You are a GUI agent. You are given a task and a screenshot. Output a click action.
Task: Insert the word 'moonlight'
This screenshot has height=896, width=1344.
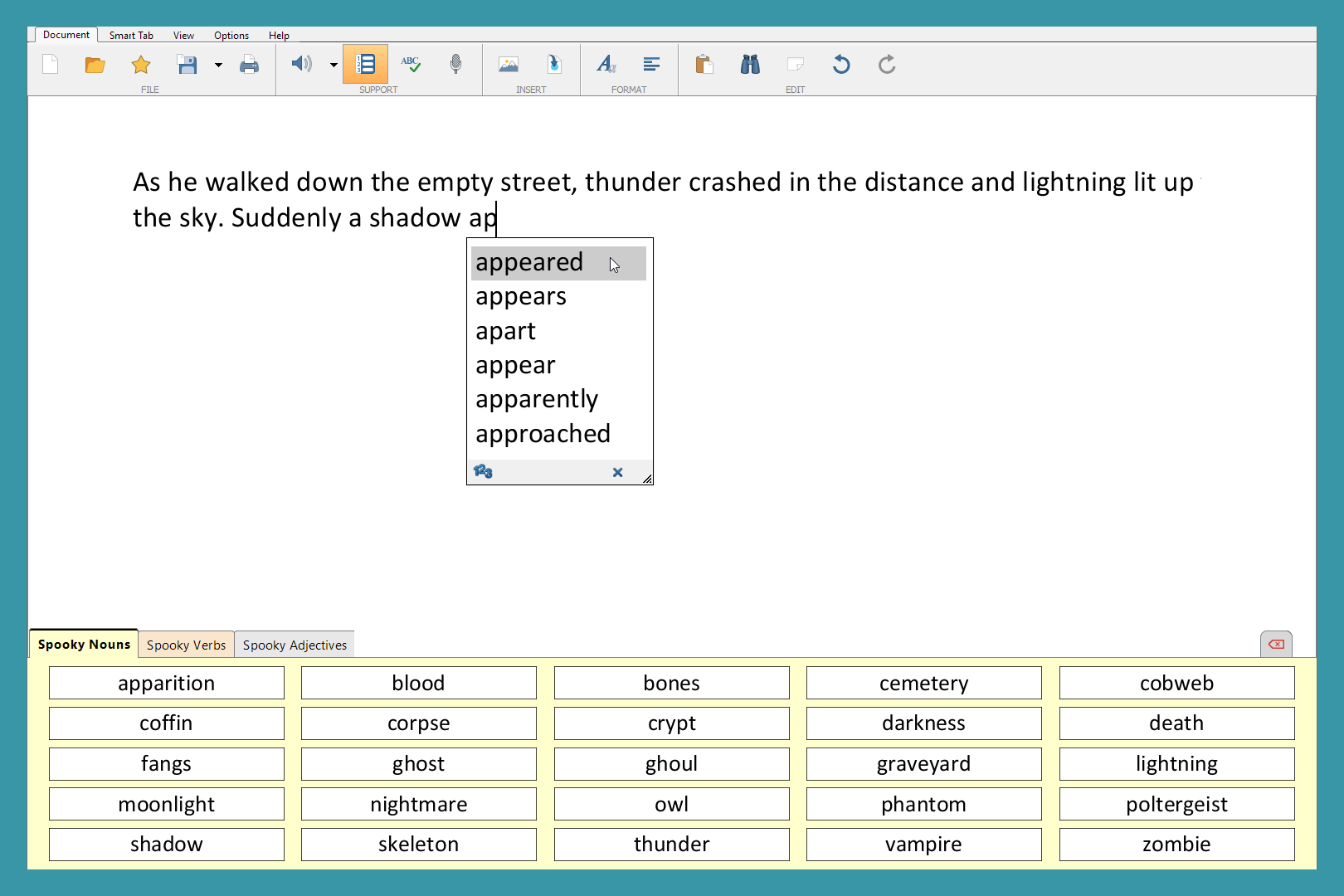tap(166, 804)
